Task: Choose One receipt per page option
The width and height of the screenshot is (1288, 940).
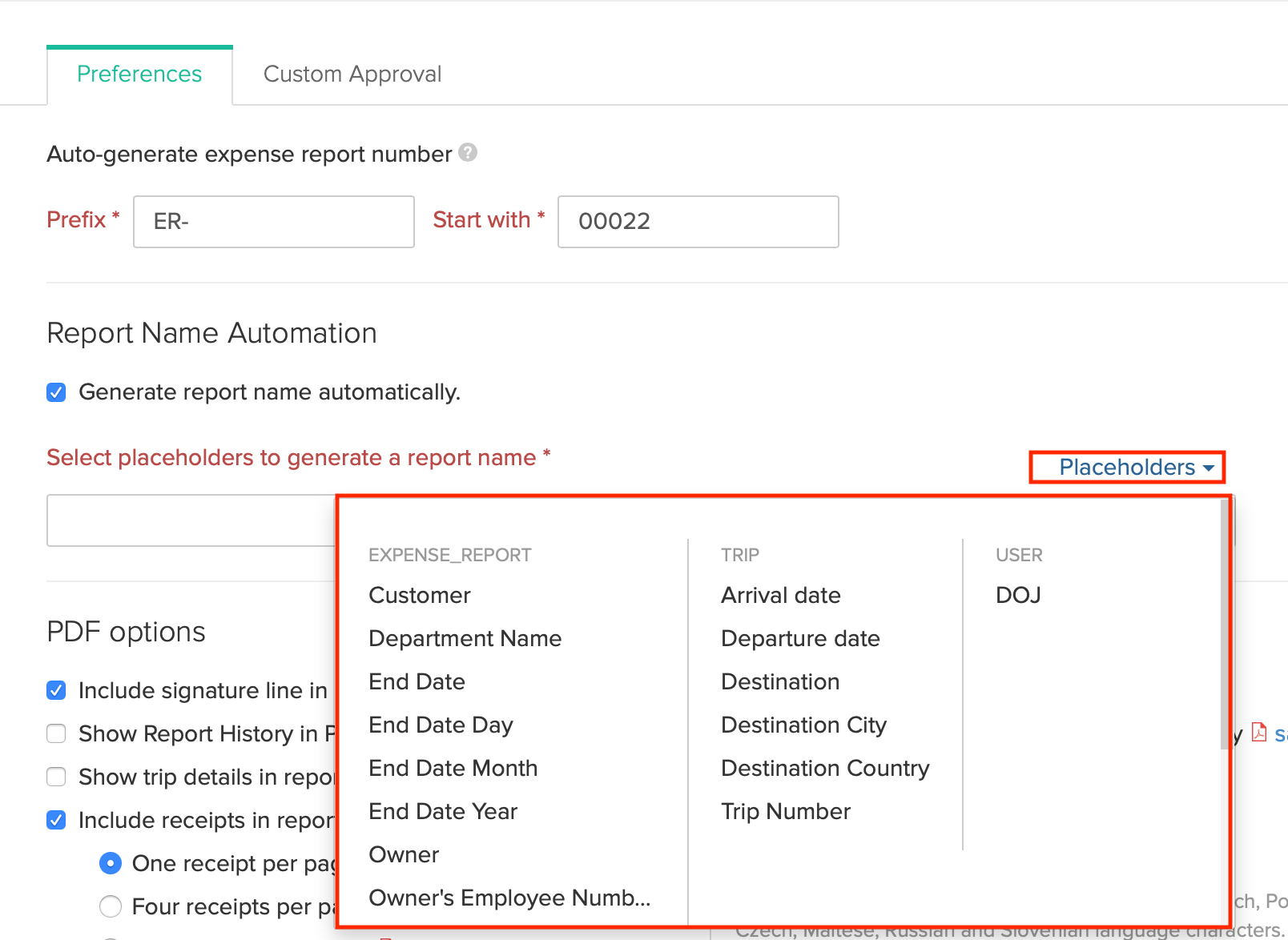Action: pyautogui.click(x=111, y=863)
